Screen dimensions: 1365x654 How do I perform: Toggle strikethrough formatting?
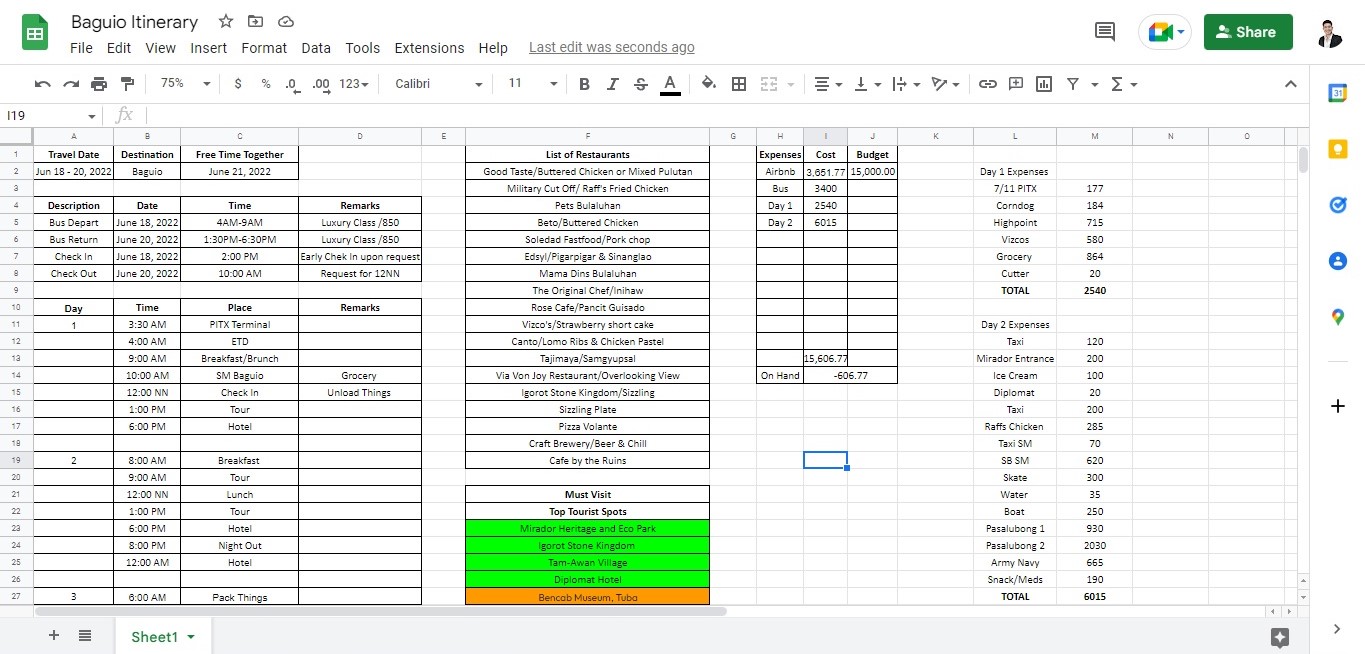point(641,84)
